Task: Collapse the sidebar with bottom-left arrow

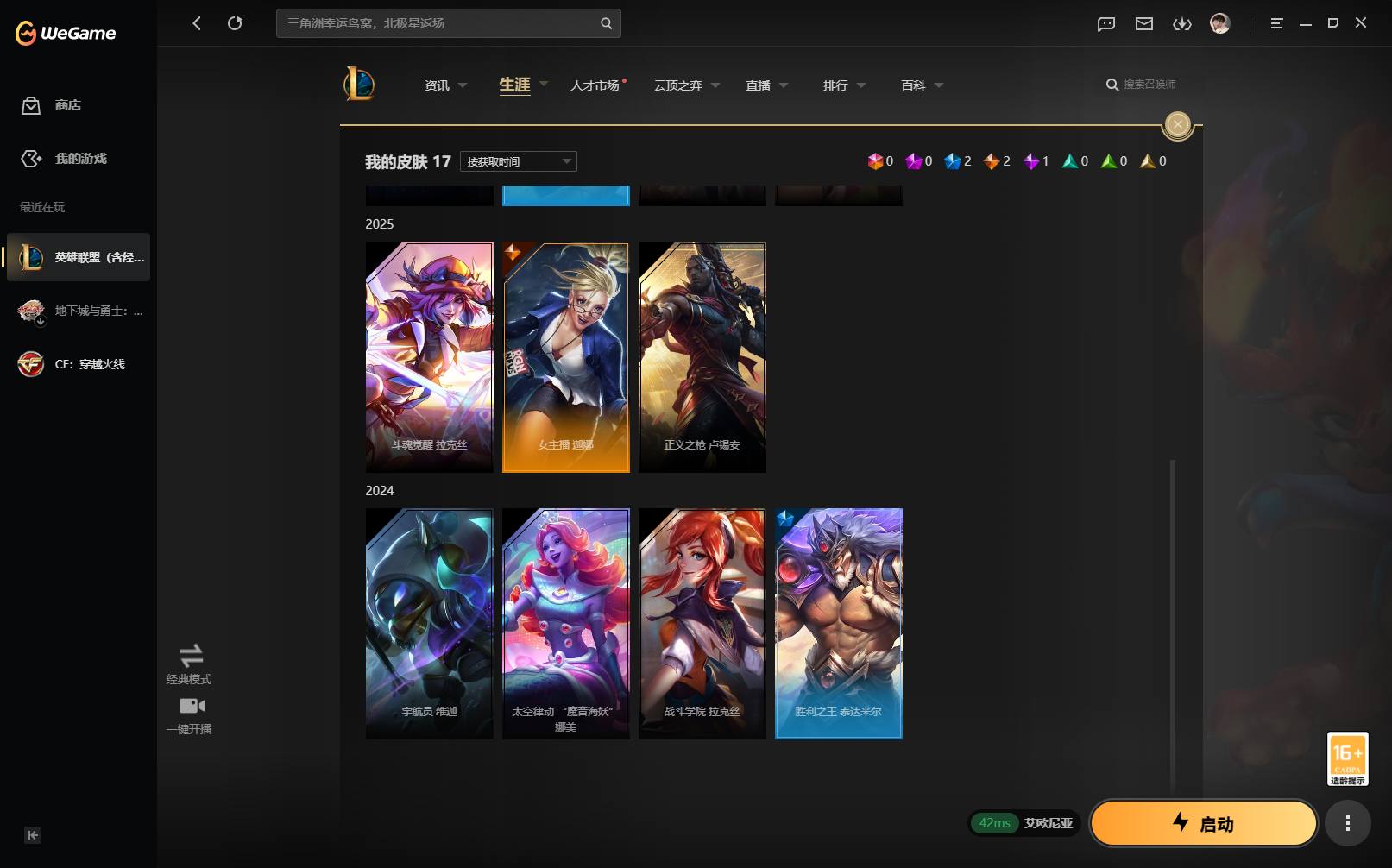Action: click(33, 835)
